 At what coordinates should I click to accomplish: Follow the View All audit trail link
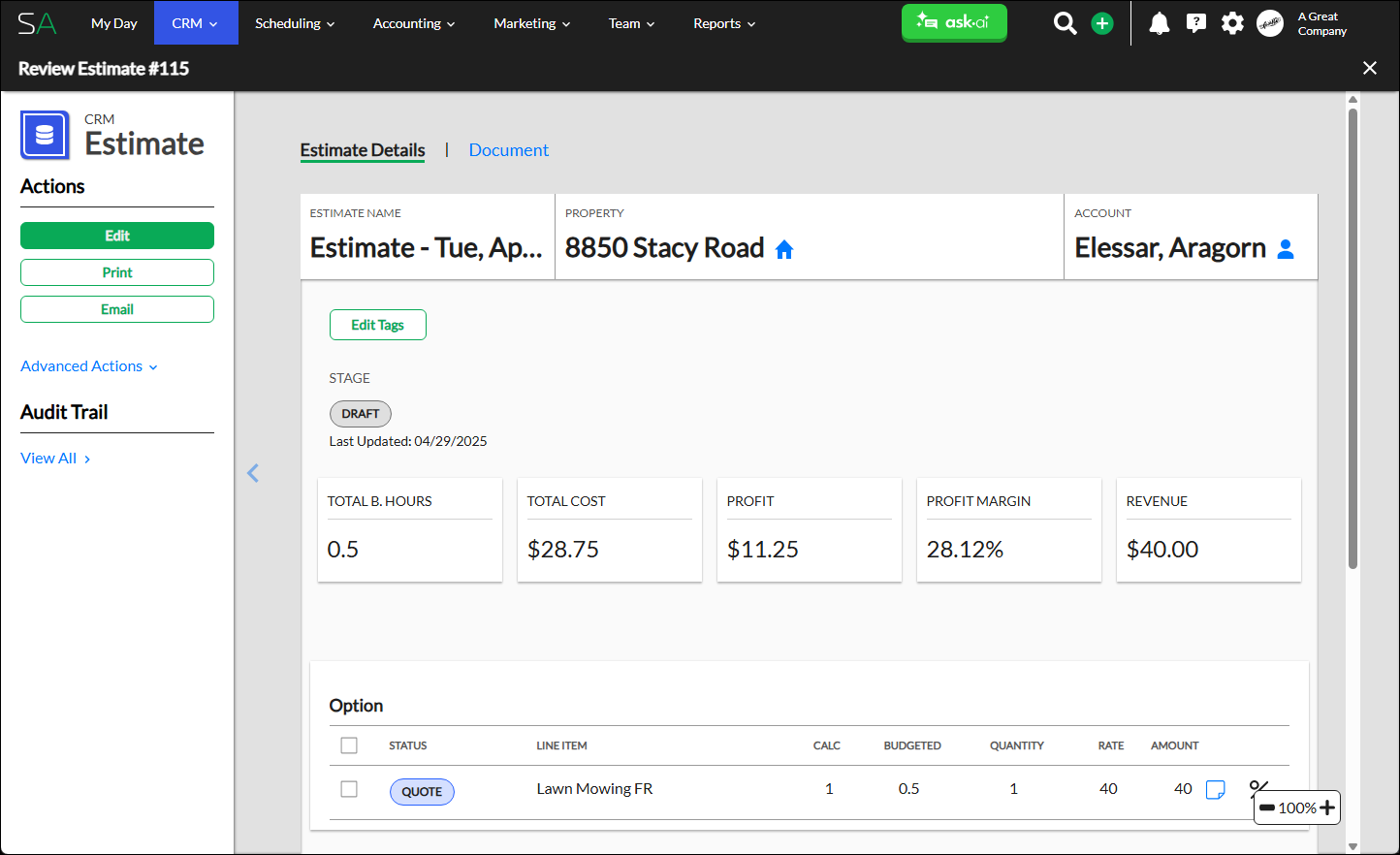point(55,459)
